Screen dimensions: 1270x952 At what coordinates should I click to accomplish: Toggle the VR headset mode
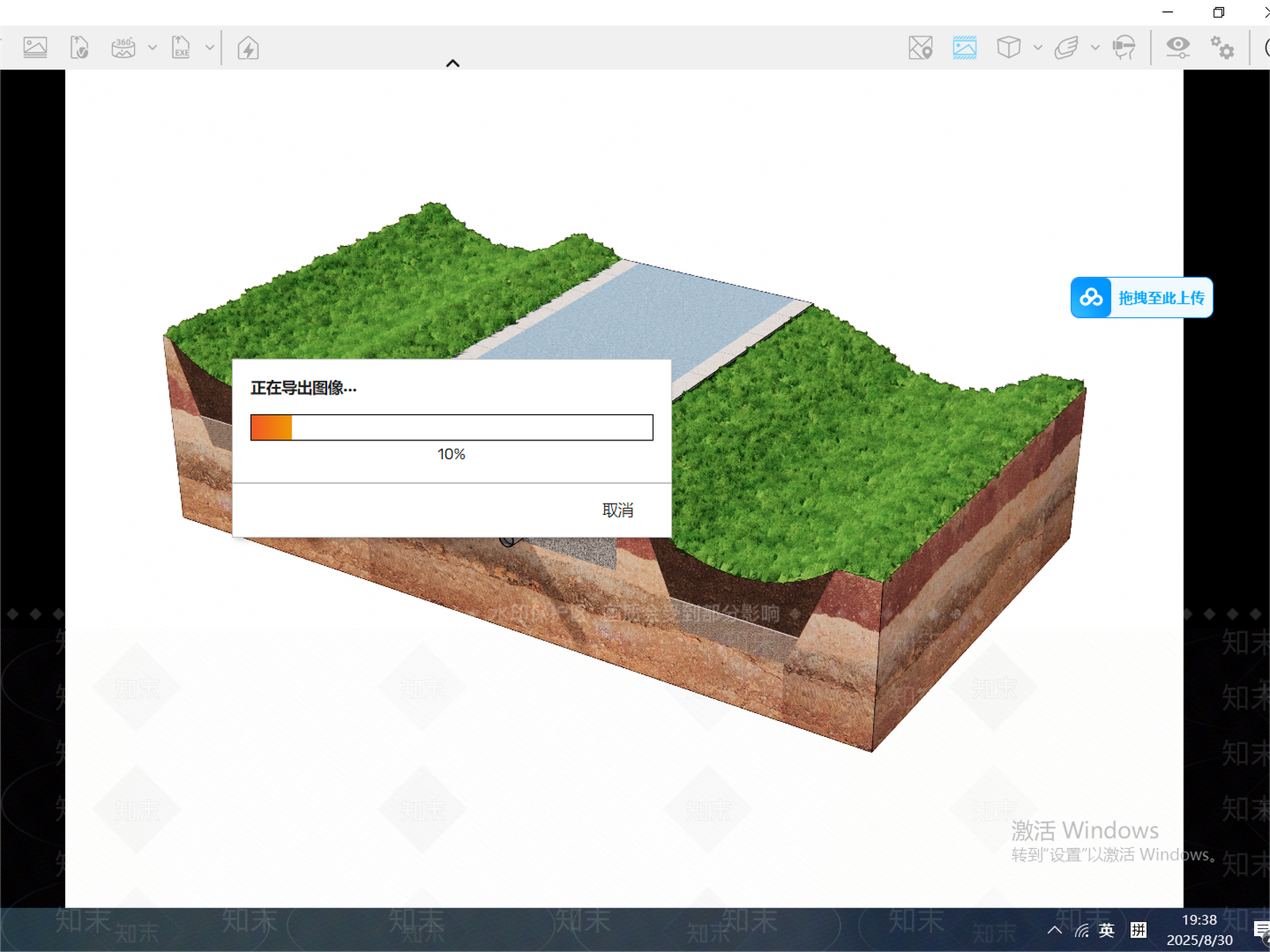[x=1124, y=48]
